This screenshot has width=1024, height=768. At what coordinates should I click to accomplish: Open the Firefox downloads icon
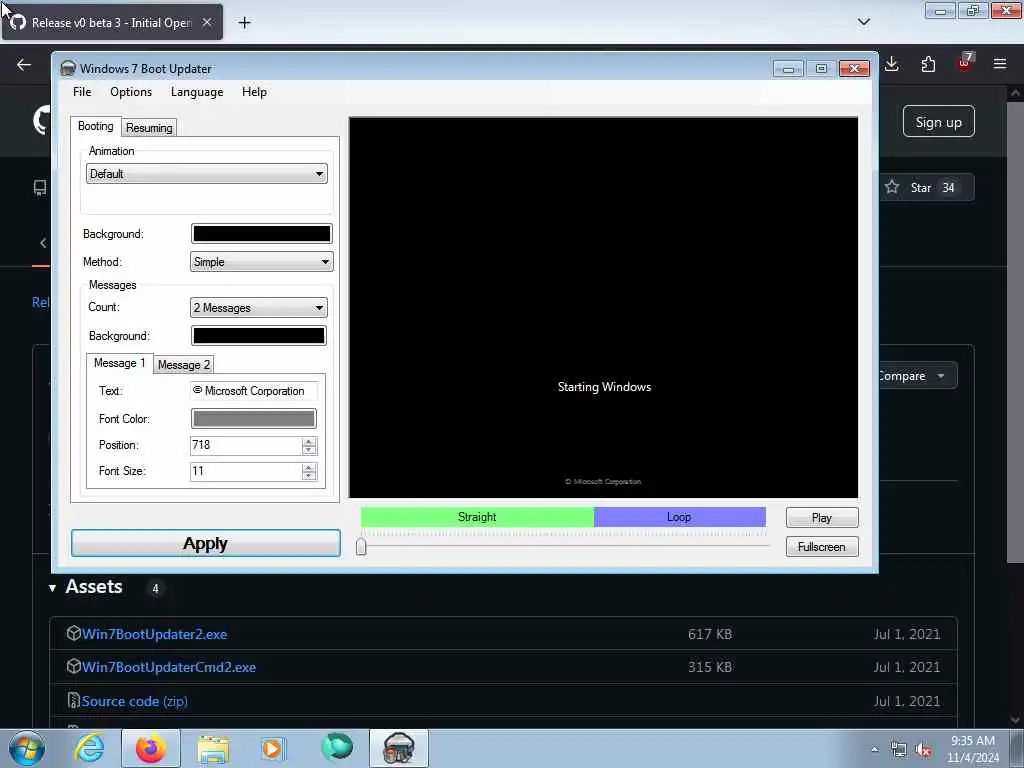[891, 64]
